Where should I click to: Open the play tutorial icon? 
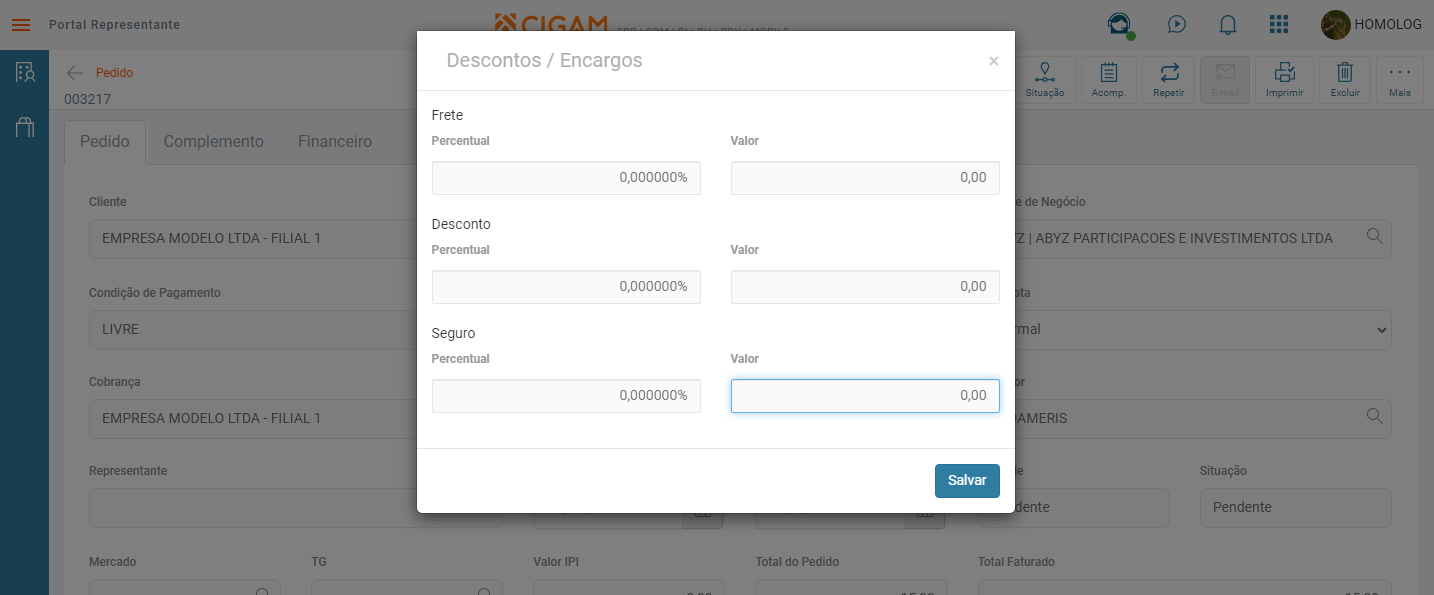click(1177, 24)
